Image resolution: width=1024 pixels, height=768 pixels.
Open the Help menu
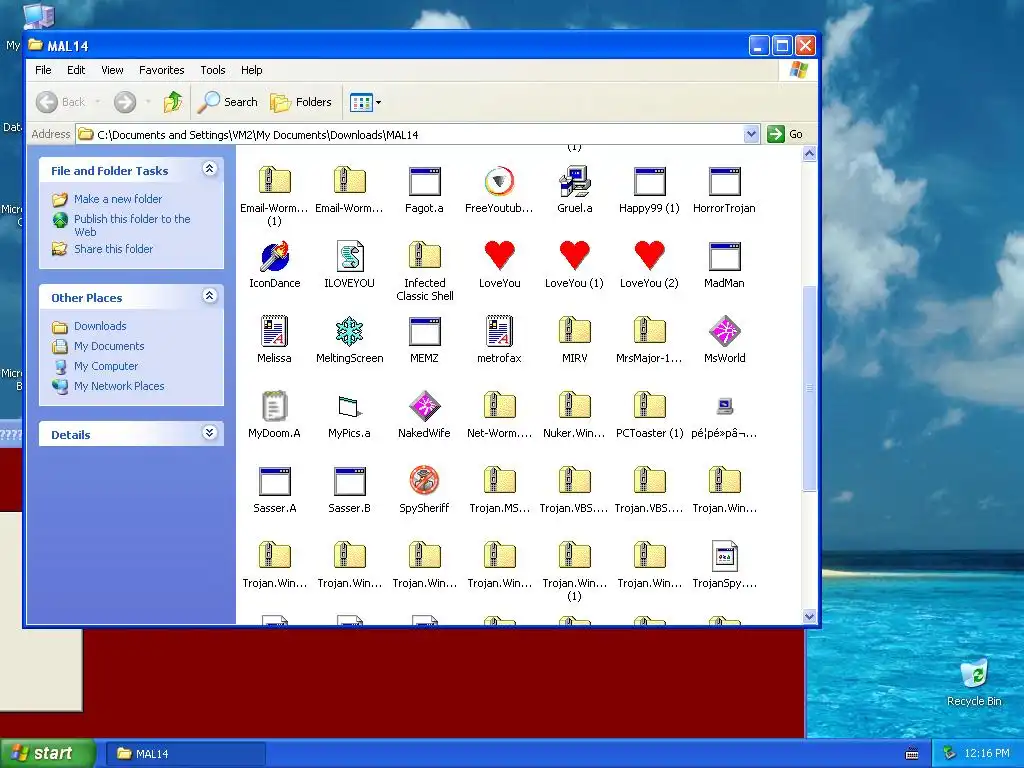(x=251, y=70)
